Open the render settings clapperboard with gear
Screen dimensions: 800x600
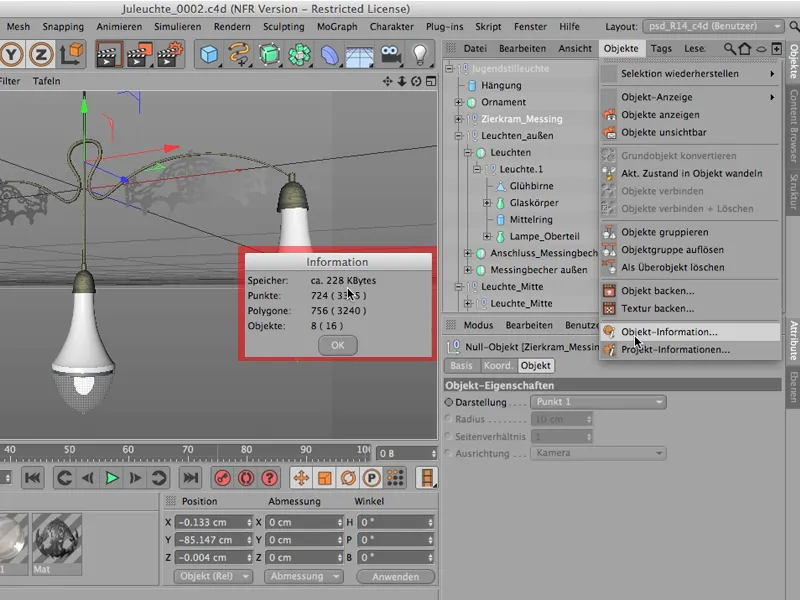[169, 54]
